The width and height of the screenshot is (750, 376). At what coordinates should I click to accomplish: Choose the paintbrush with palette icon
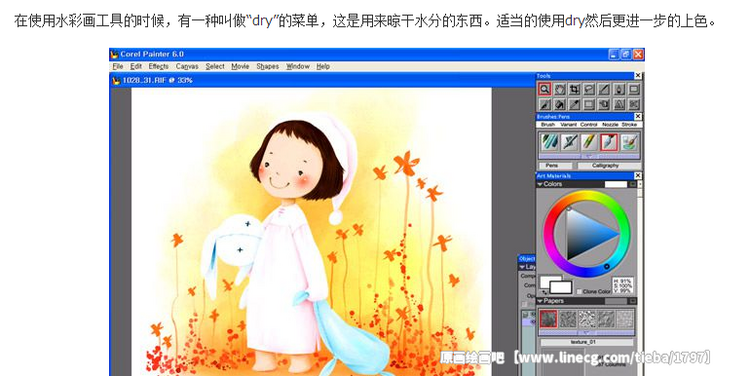tap(629, 143)
